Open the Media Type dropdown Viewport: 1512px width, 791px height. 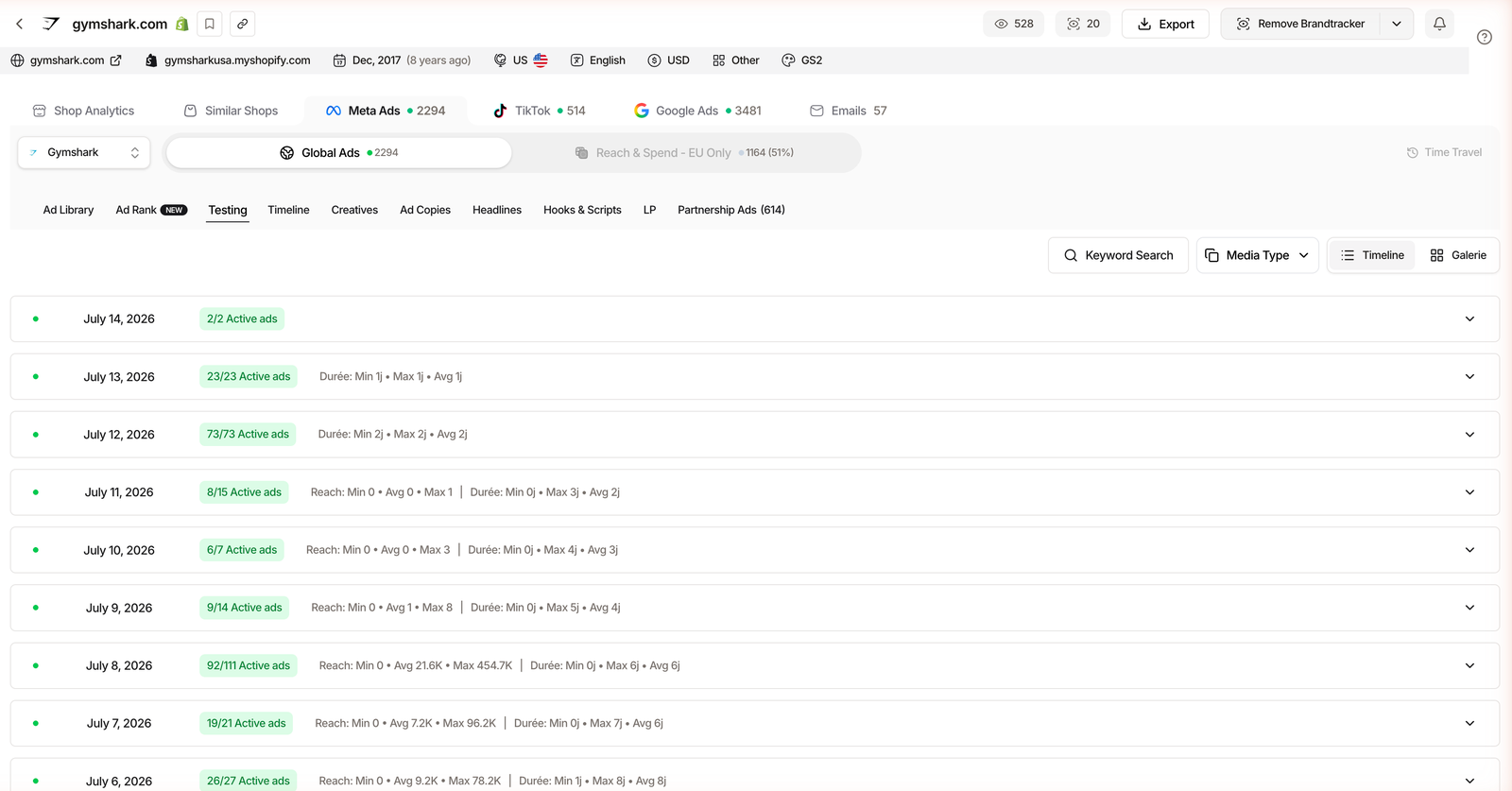1257,255
